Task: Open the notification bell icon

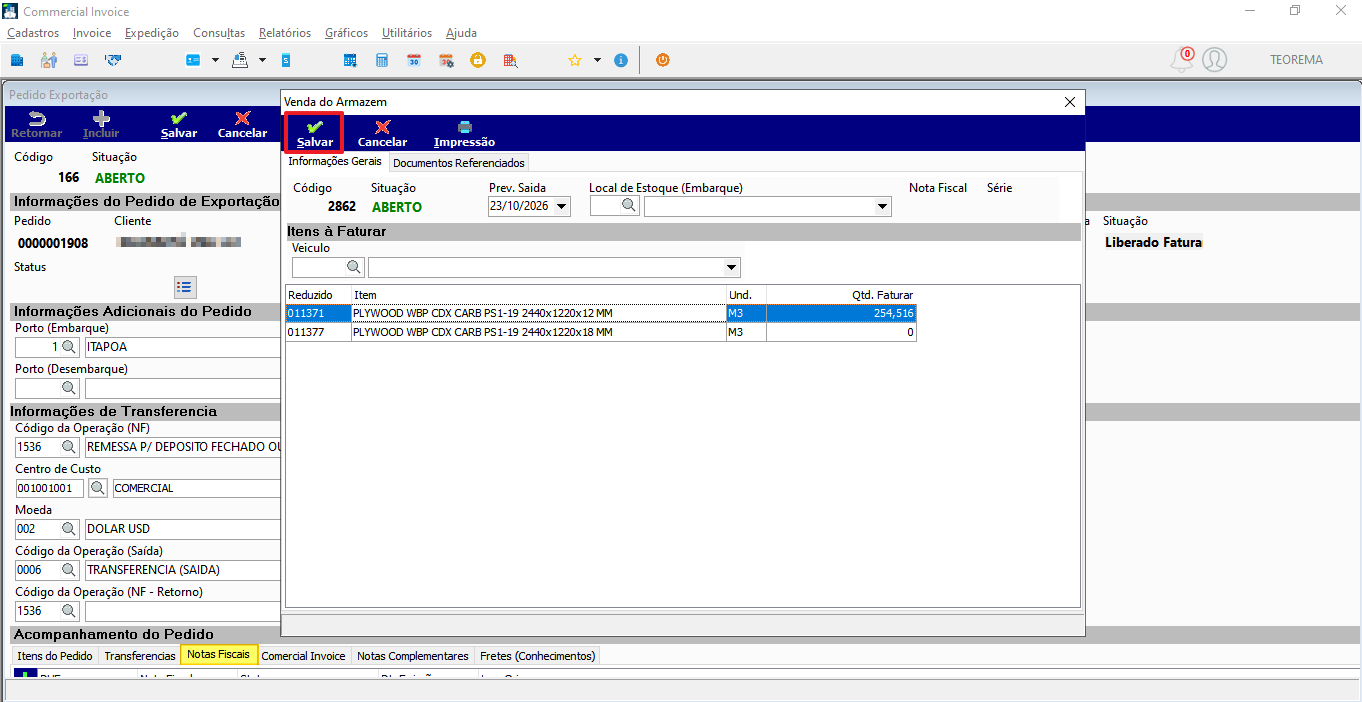Action: (x=1182, y=60)
